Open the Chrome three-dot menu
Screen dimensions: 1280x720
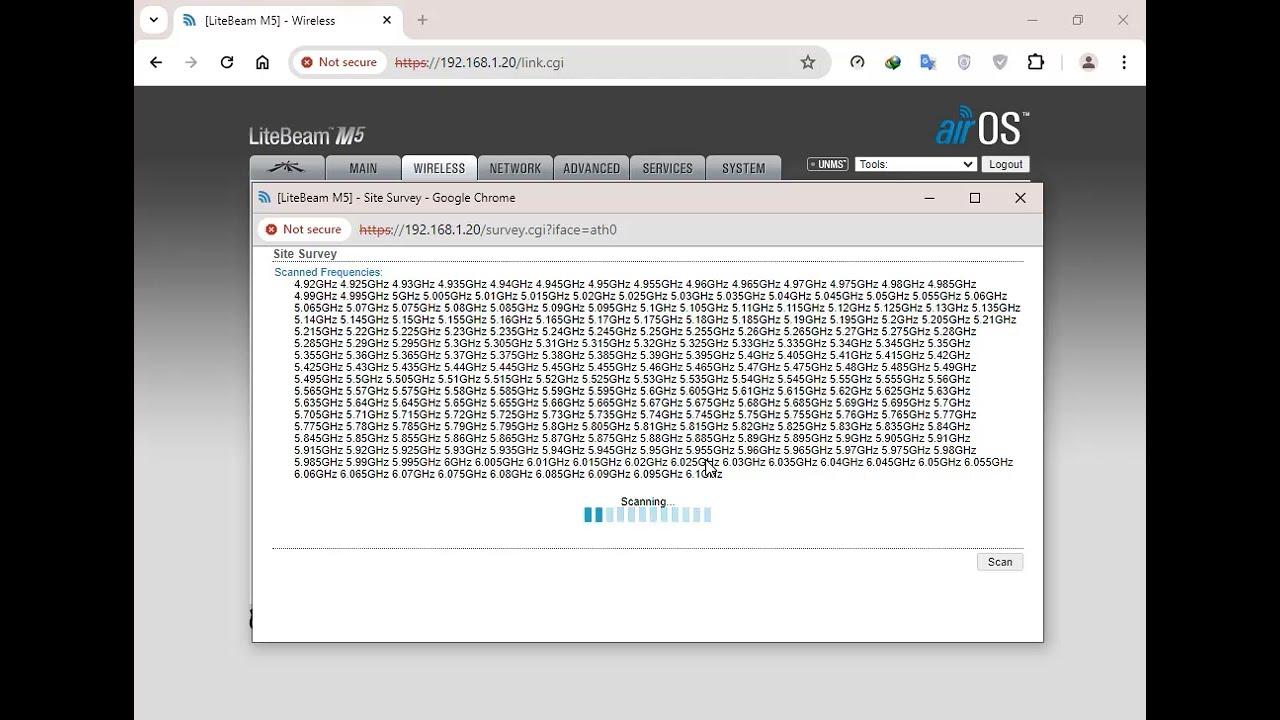tap(1124, 62)
